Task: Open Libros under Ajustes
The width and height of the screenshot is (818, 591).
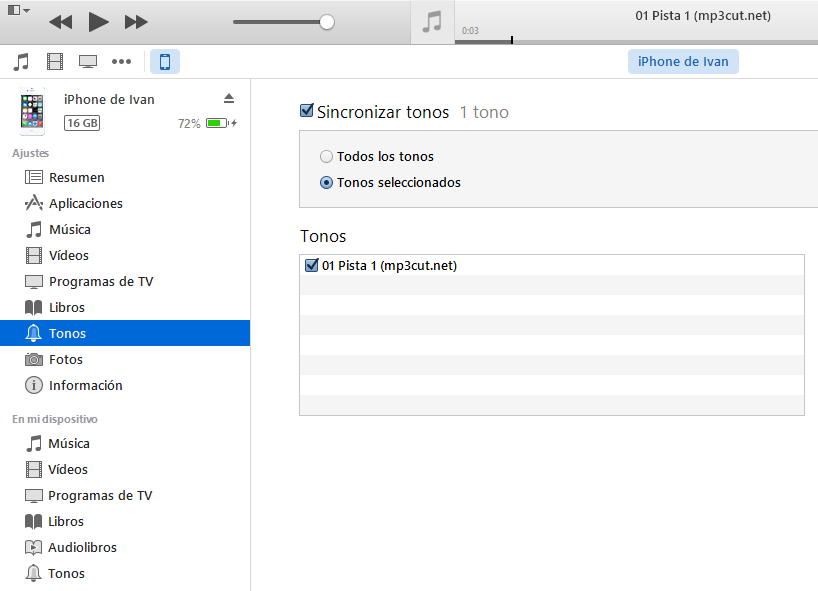Action: click(x=125, y=308)
